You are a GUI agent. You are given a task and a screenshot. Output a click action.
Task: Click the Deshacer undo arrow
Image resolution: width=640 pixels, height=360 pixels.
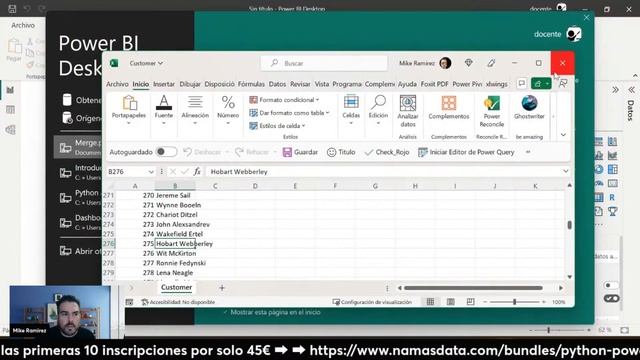click(x=187, y=152)
